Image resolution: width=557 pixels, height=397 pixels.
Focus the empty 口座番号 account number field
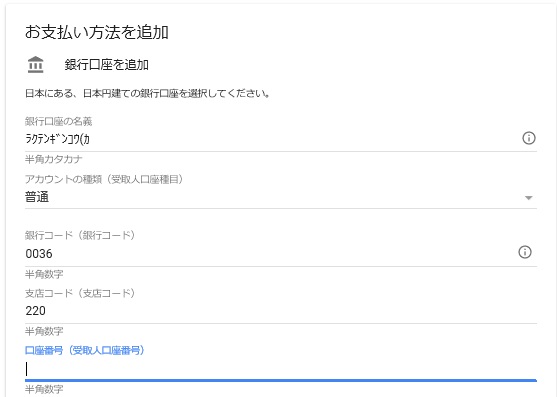(x=281, y=369)
